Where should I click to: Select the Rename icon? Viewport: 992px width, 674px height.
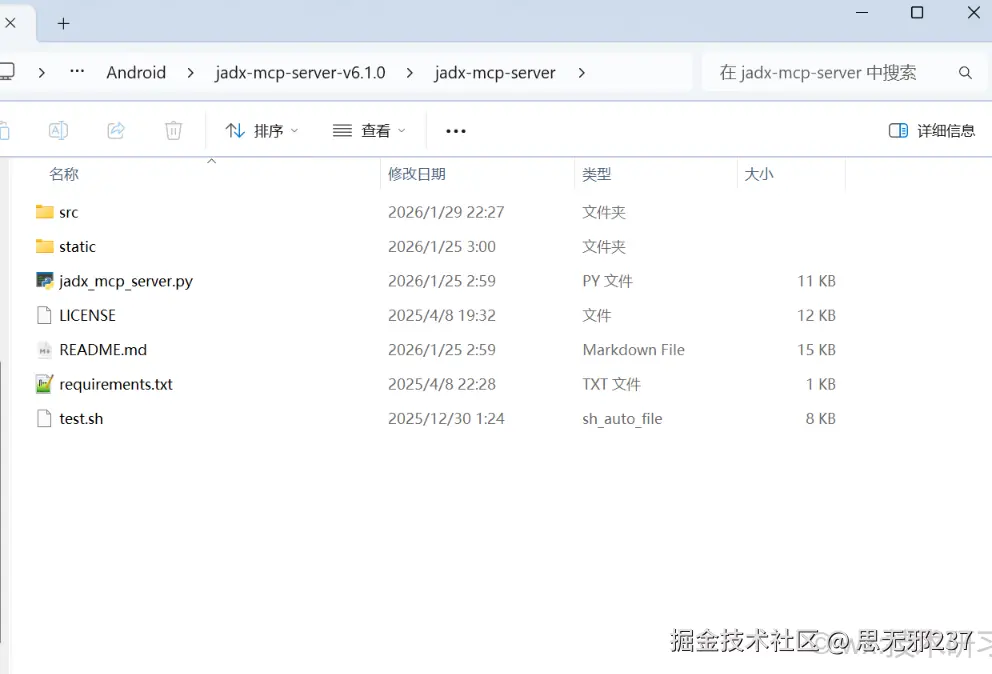pos(58,130)
